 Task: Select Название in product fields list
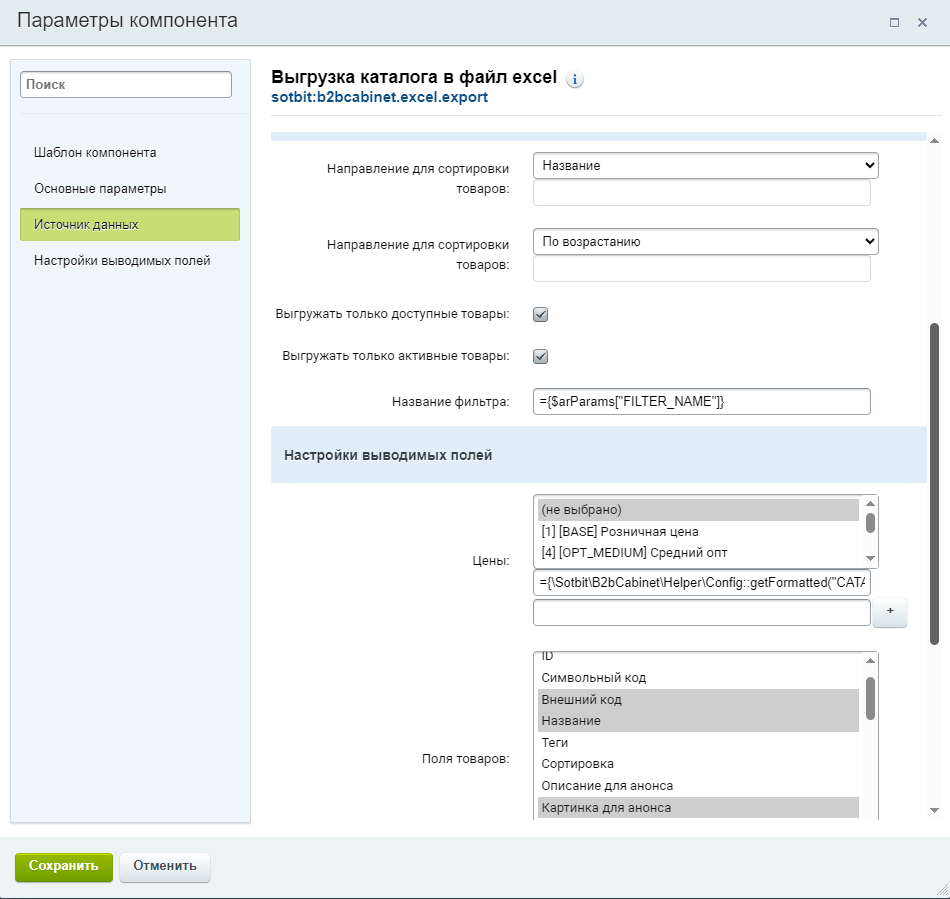[x=699, y=721]
